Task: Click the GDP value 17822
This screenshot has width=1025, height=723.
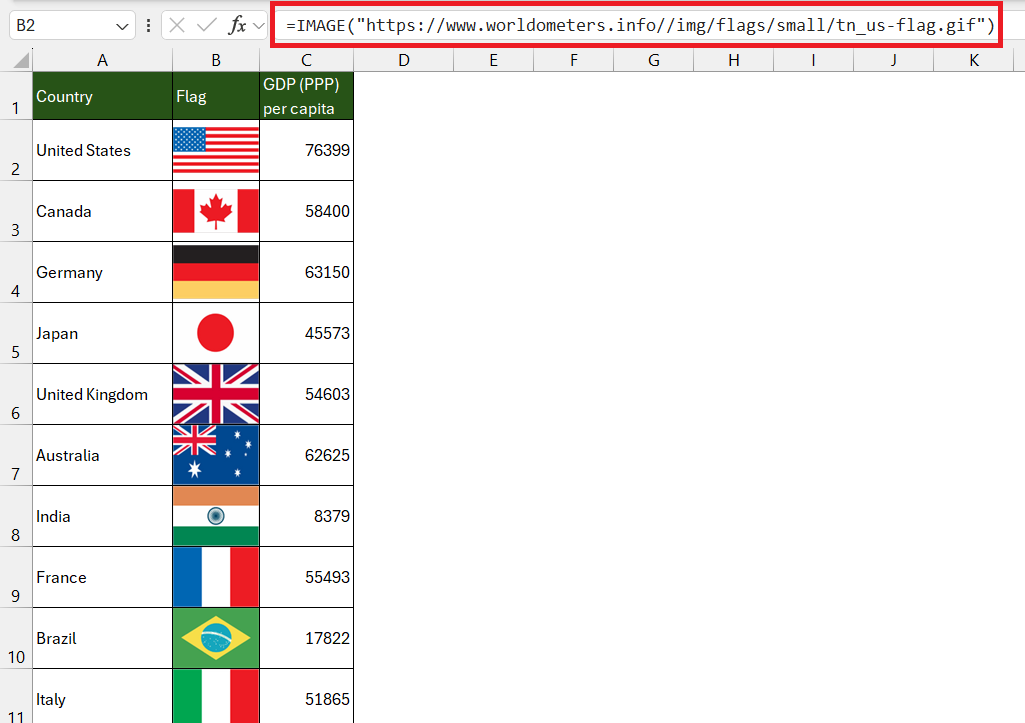Action: pyautogui.click(x=307, y=638)
